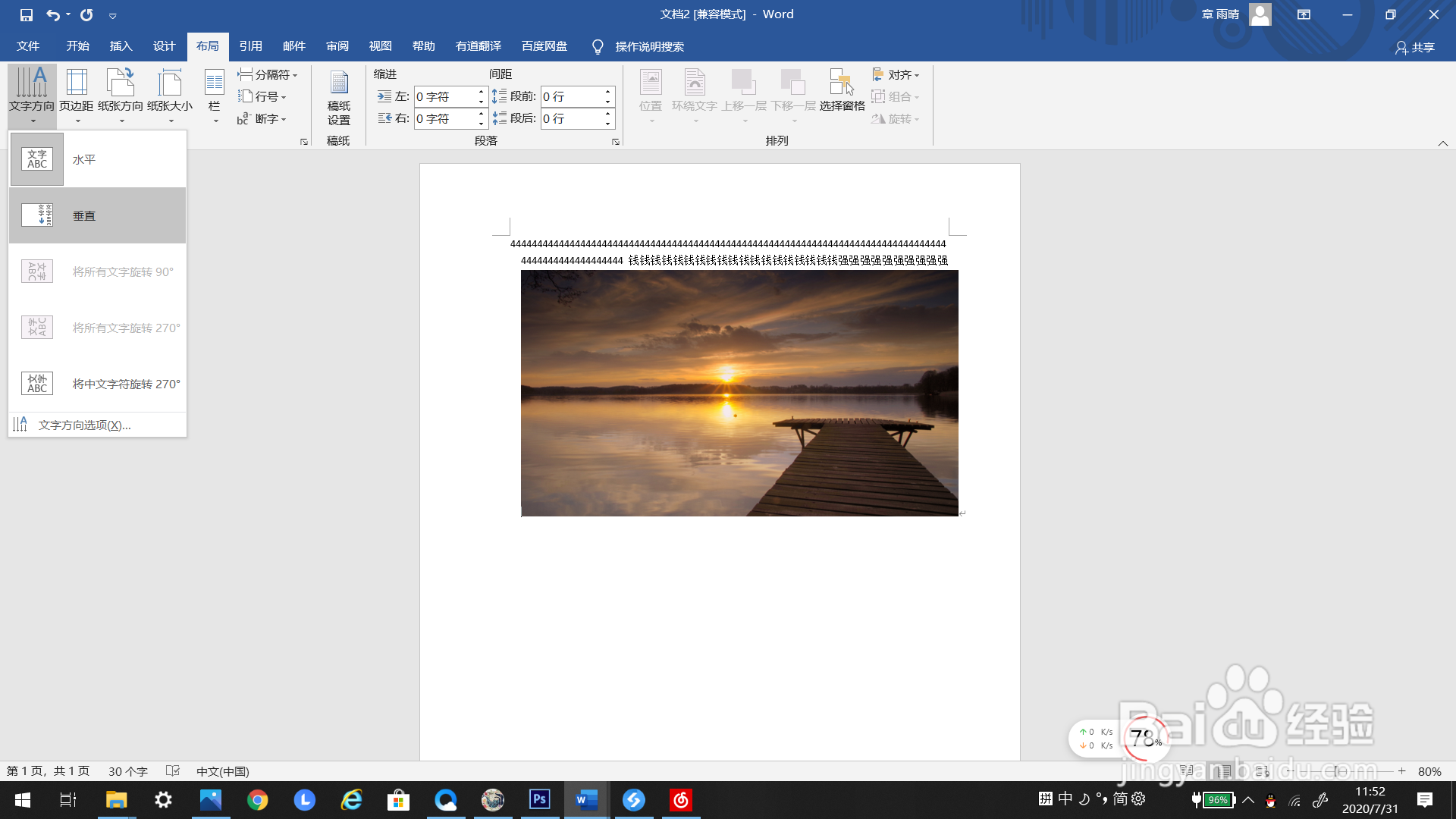Increase left indent with up stepper
Viewport: 1456px width, 819px height.
pyautogui.click(x=481, y=92)
